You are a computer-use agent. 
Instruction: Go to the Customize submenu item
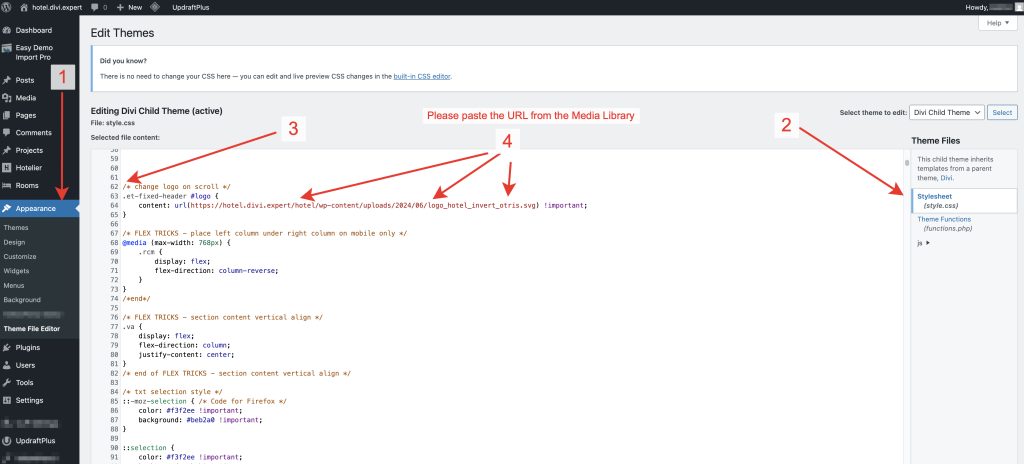20,256
